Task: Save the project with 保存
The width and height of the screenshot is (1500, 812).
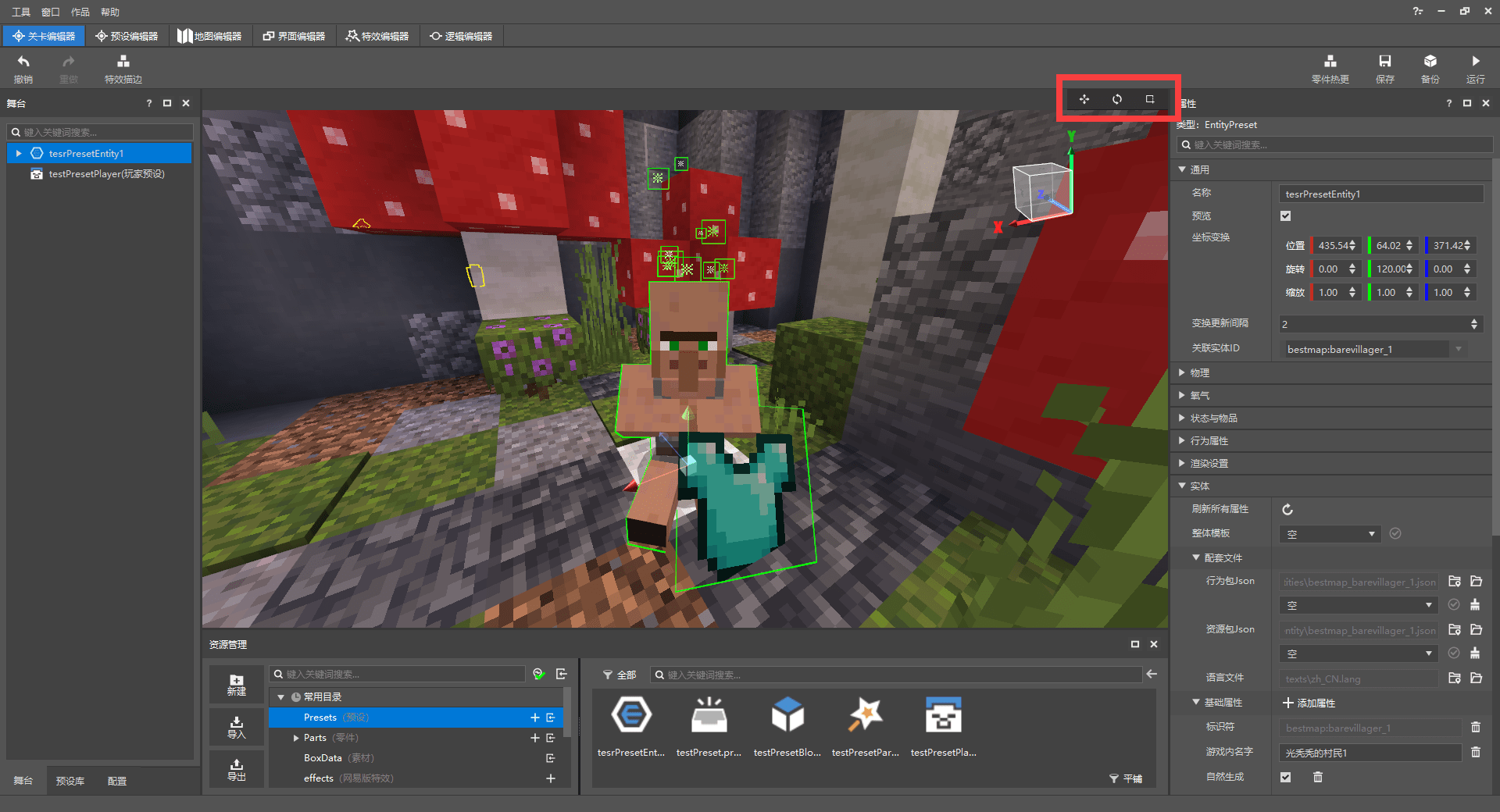Action: (1384, 69)
